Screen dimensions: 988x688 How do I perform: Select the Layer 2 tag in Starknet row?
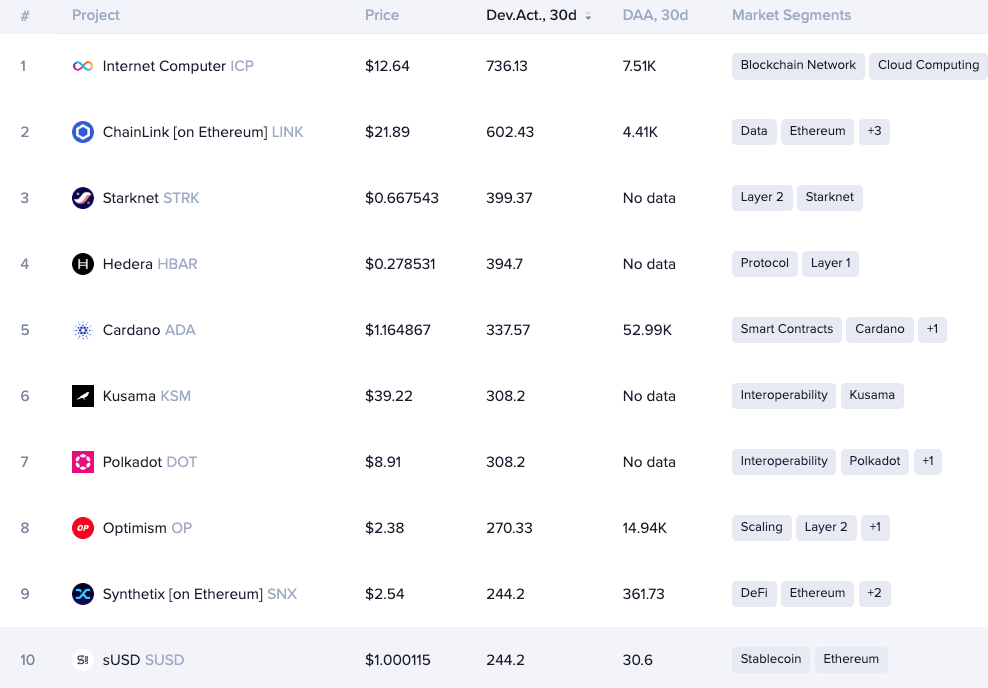pos(762,197)
